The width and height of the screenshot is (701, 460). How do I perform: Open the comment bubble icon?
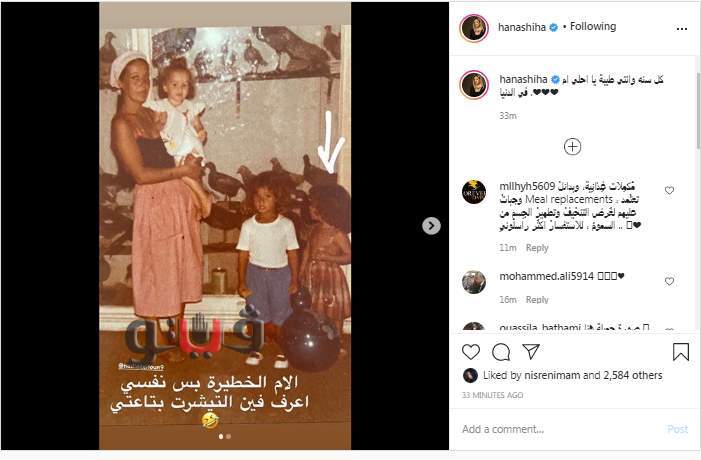(x=501, y=352)
